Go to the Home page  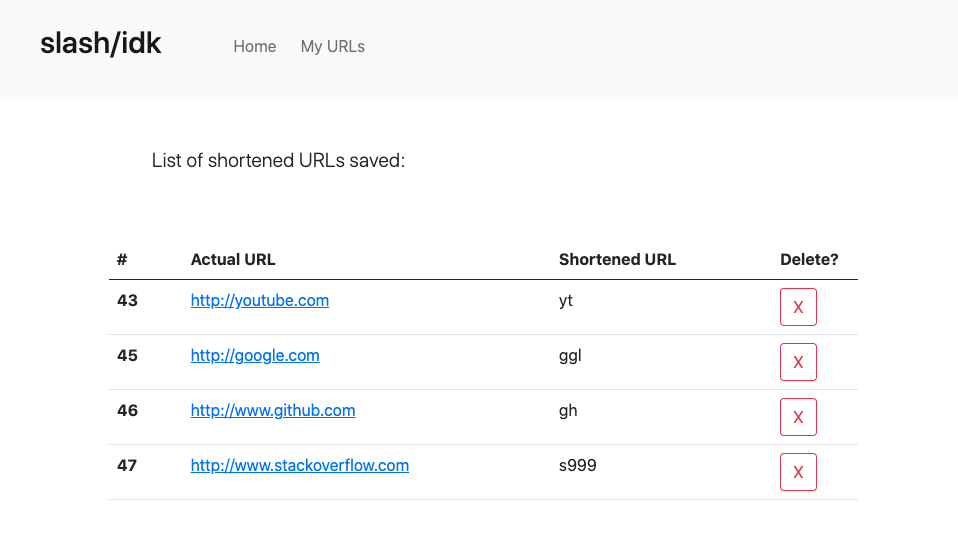point(254,46)
